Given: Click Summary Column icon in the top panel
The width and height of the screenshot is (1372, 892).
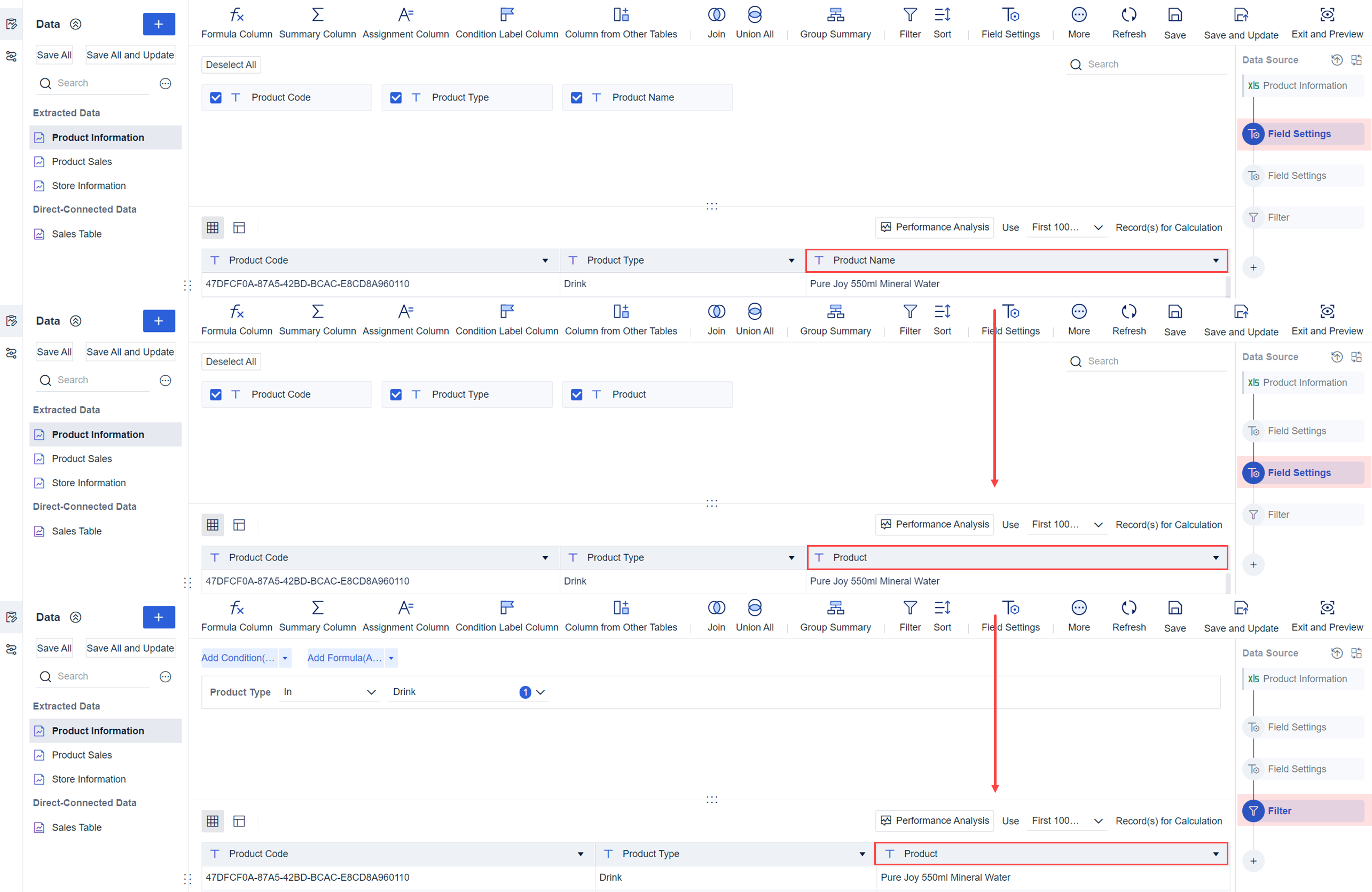Looking at the screenshot, I should coord(317,15).
